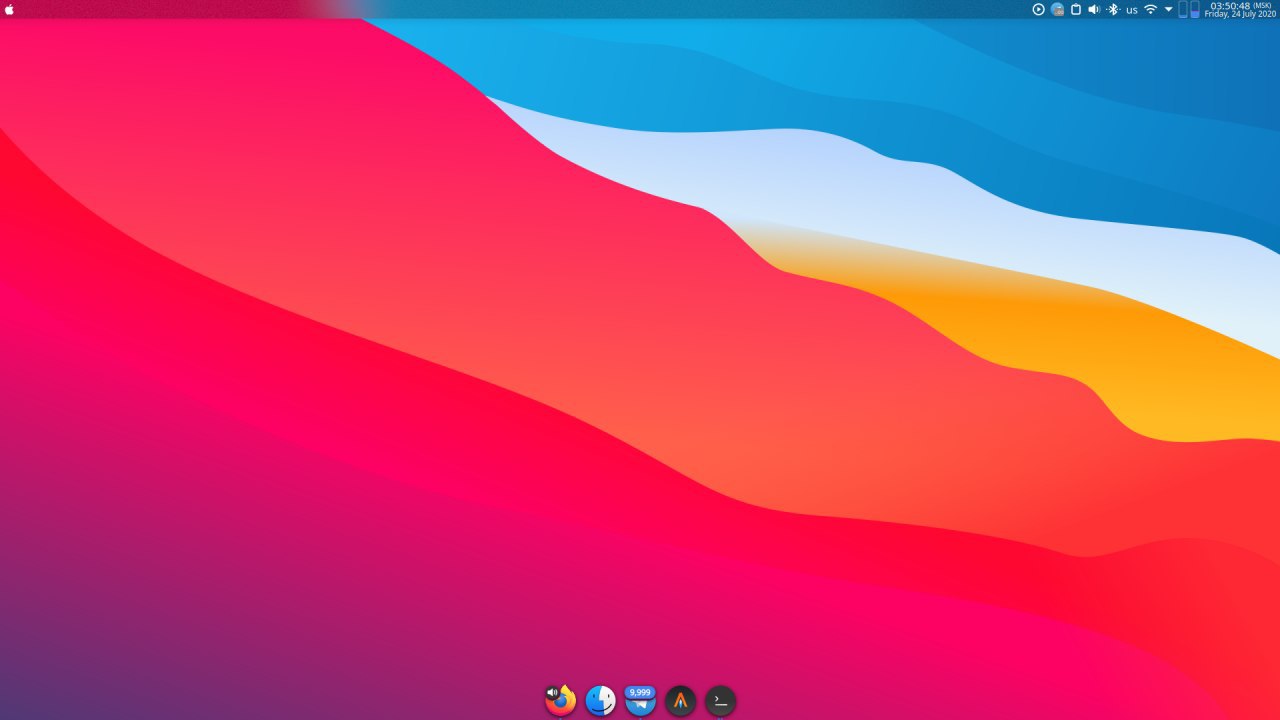Select the first virtual desktop in pager
Screen dimensions: 1280x720
tap(1183, 9)
